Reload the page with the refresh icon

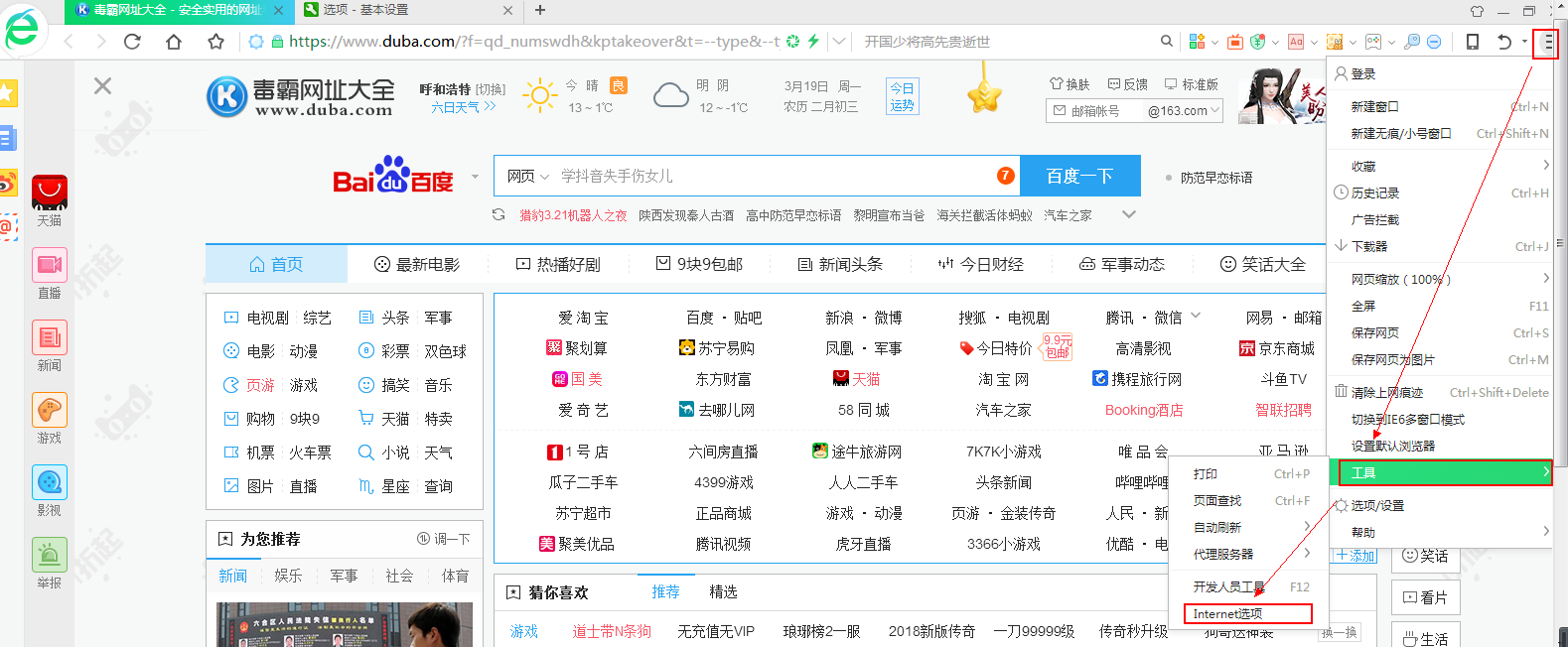tap(132, 42)
